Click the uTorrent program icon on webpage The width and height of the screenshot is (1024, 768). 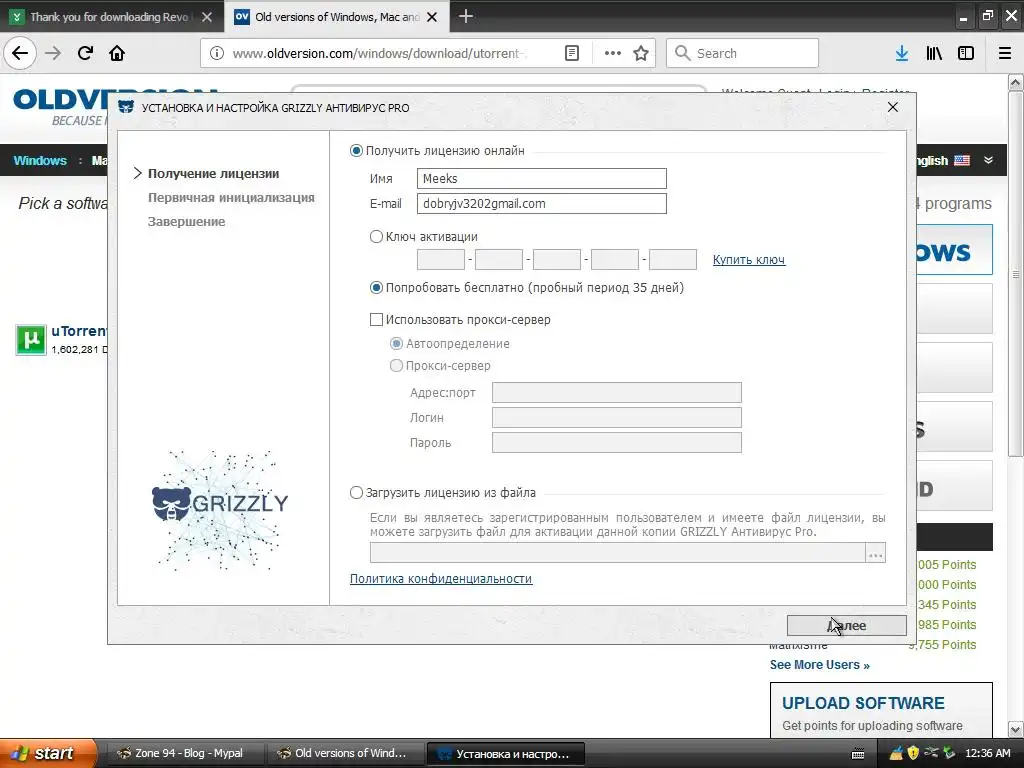point(31,340)
